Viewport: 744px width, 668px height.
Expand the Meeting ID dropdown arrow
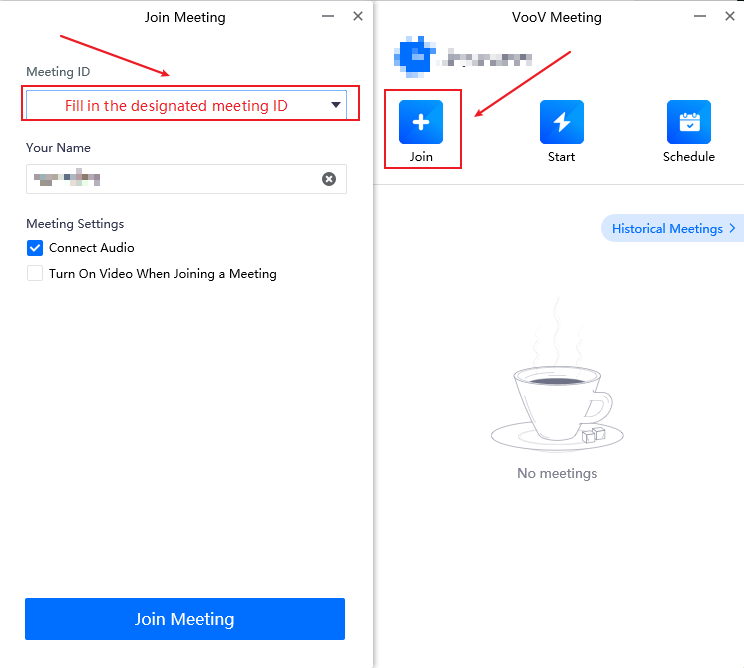[x=336, y=105]
